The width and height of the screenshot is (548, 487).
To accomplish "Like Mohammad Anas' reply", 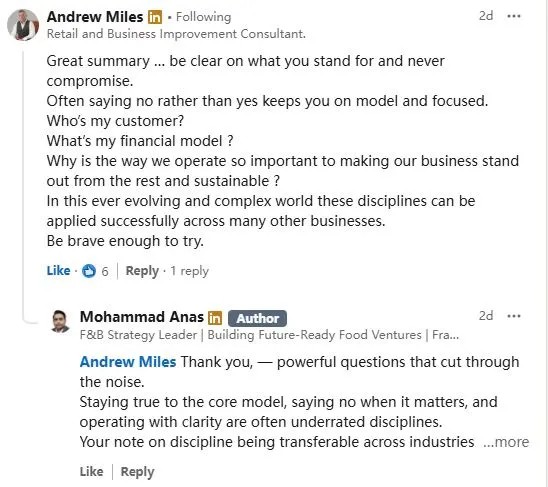I will click(x=92, y=471).
